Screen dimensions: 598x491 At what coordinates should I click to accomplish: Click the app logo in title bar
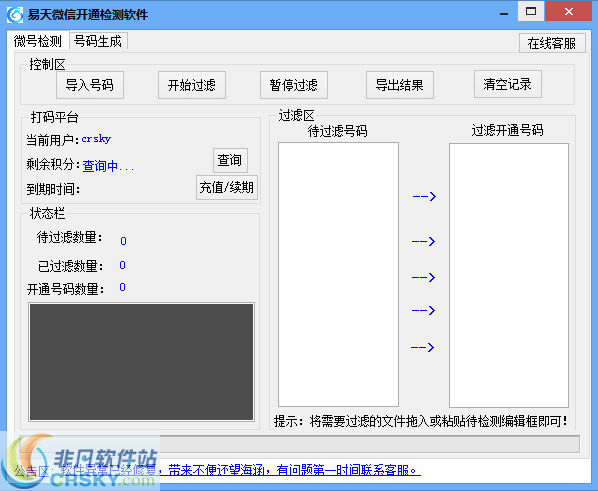point(15,14)
